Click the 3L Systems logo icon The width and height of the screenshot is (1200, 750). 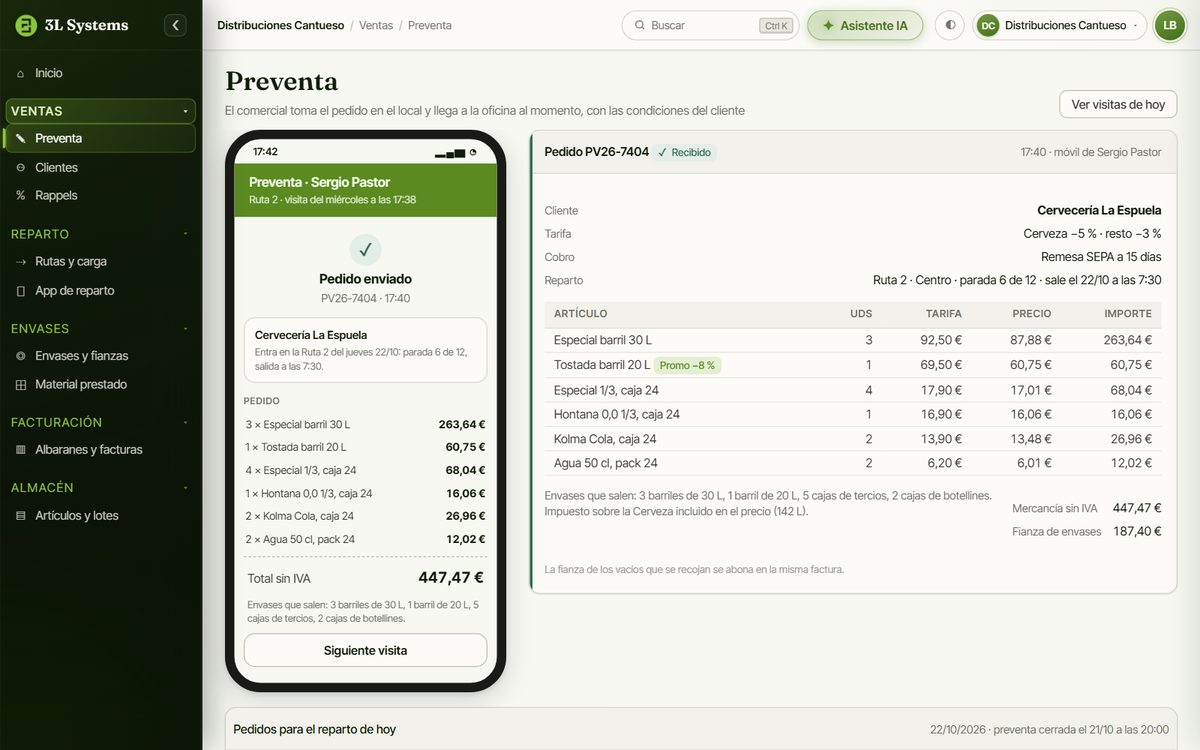pyautogui.click(x=26, y=25)
